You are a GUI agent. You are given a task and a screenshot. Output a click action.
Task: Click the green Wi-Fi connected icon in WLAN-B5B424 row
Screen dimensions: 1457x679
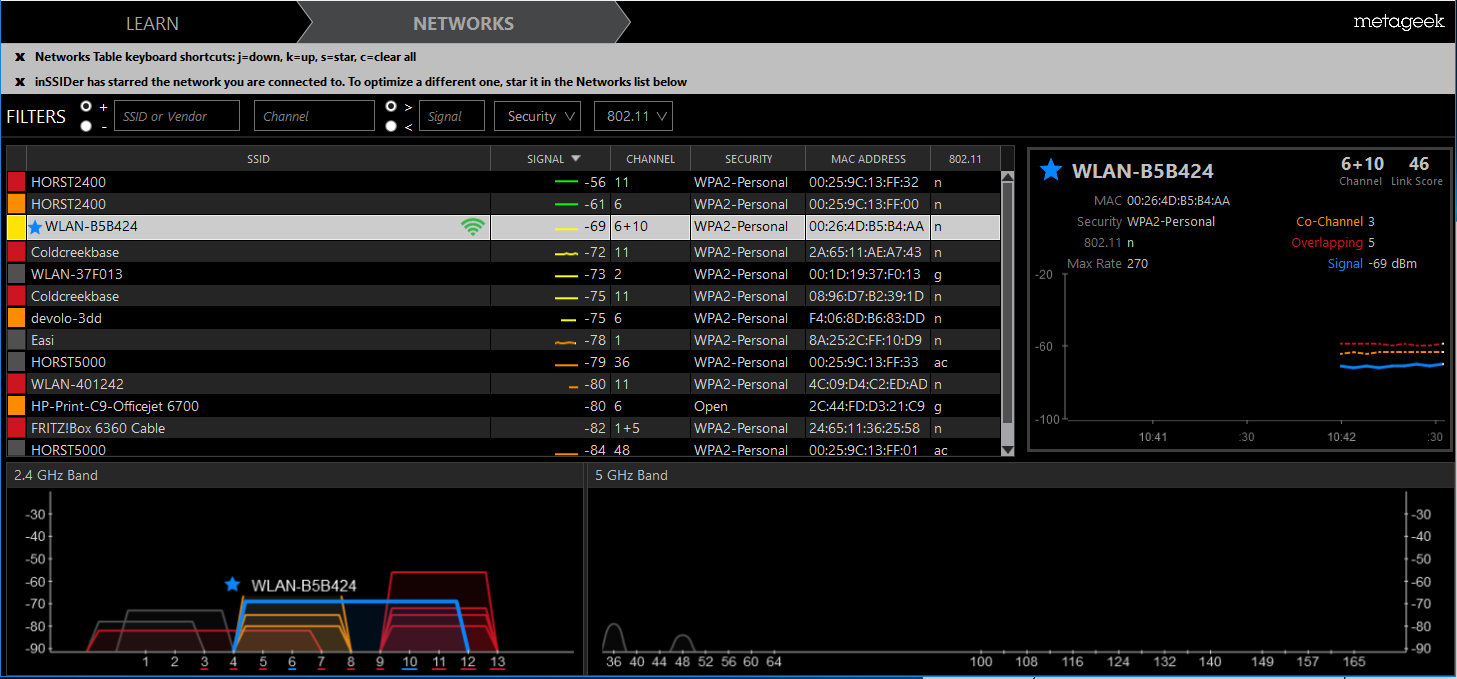(x=473, y=227)
